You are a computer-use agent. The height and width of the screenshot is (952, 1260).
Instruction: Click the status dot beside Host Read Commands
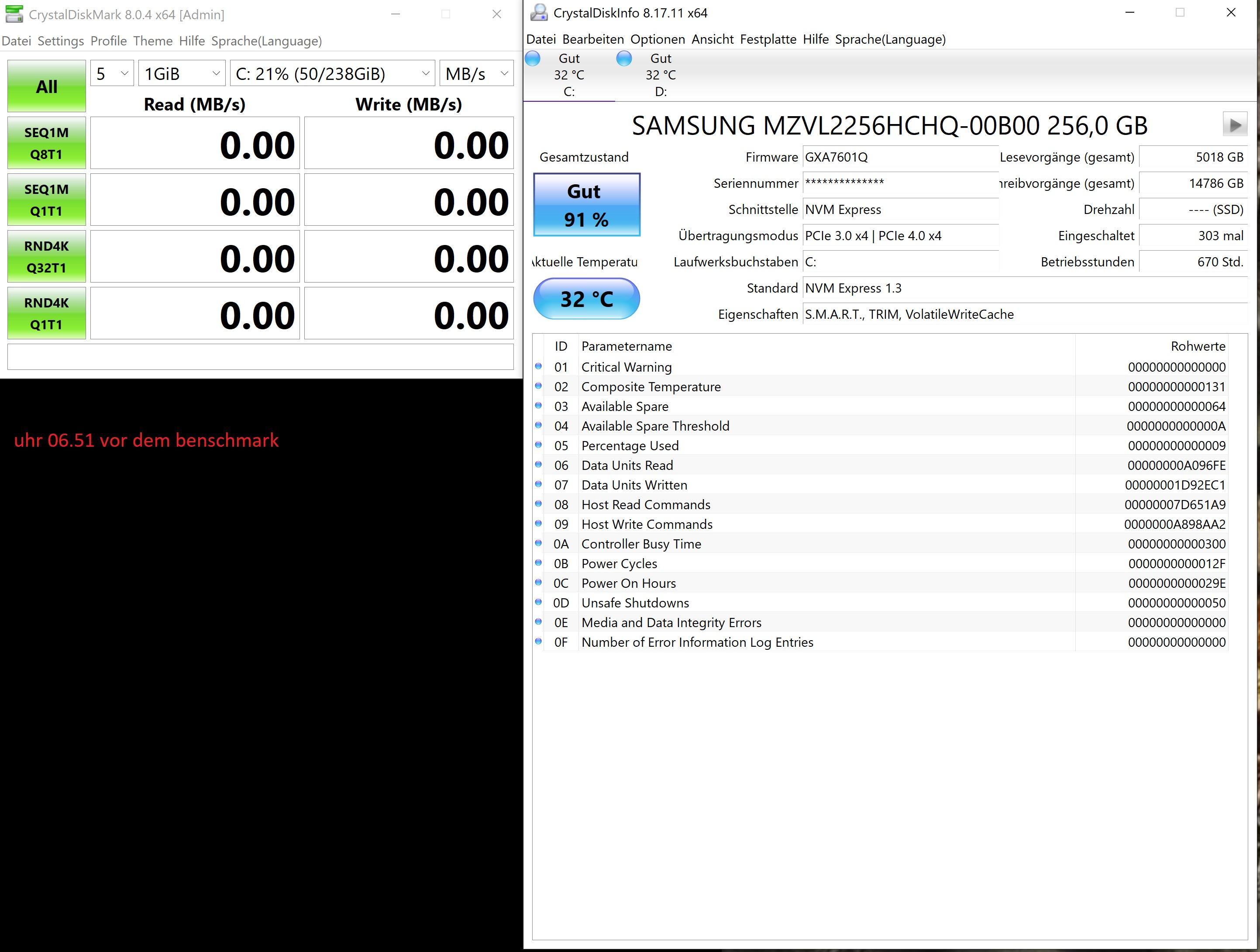coord(538,504)
